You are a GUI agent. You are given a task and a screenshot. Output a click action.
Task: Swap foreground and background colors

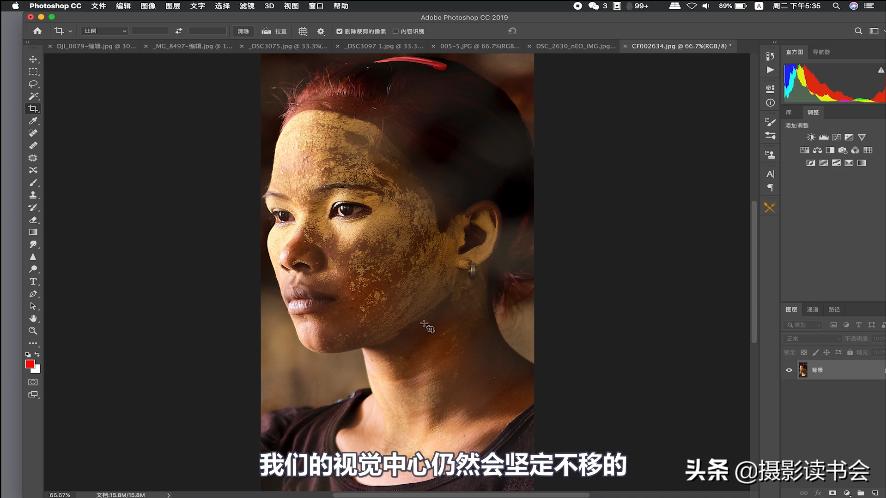(x=37, y=354)
